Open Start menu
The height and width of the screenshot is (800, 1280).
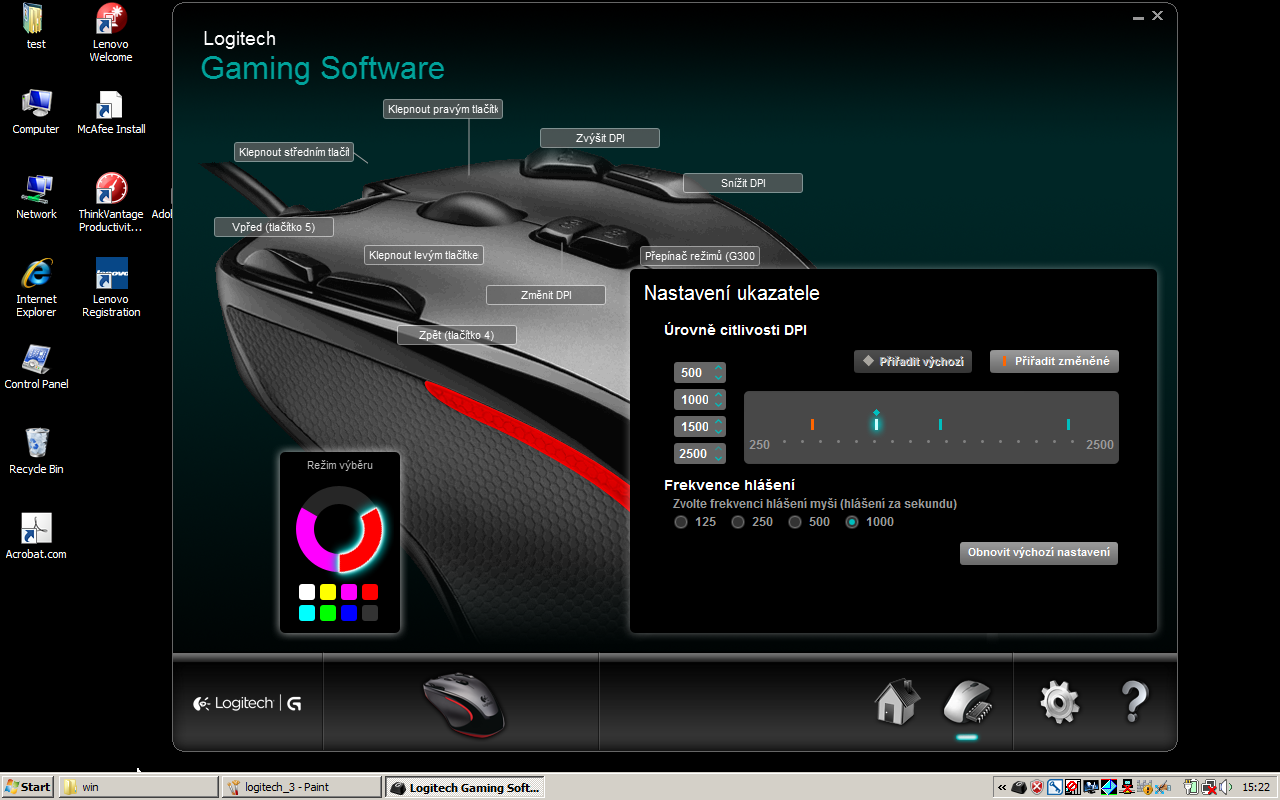point(28,787)
